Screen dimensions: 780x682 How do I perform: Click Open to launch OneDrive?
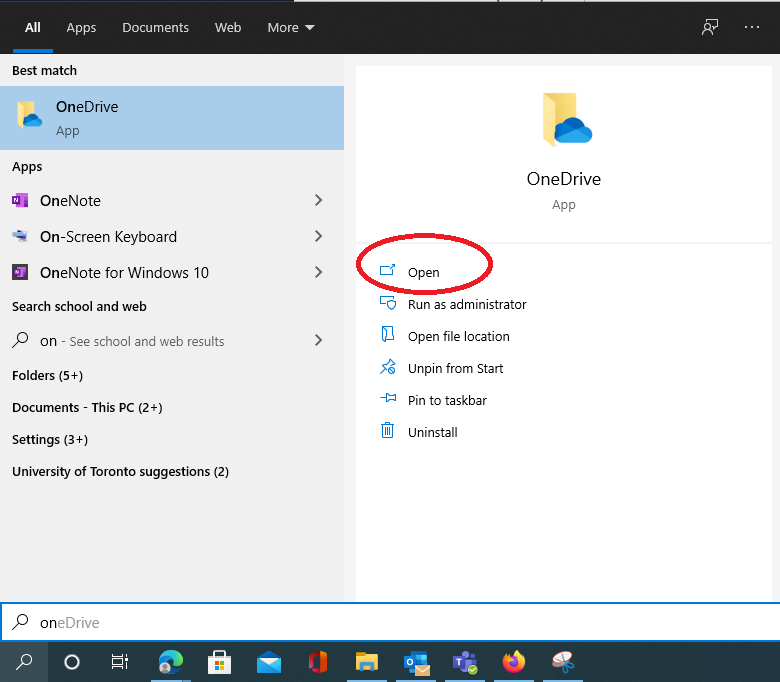[x=423, y=272]
